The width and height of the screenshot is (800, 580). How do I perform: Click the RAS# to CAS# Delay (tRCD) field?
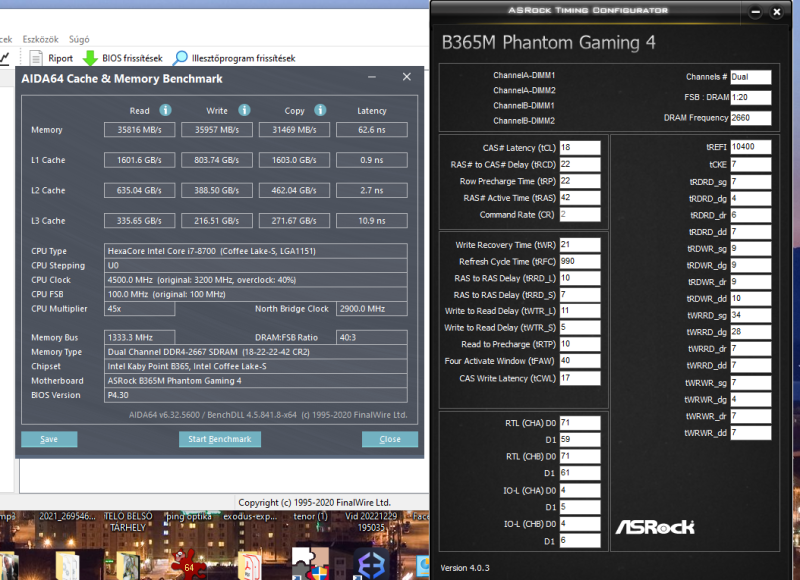click(x=580, y=164)
